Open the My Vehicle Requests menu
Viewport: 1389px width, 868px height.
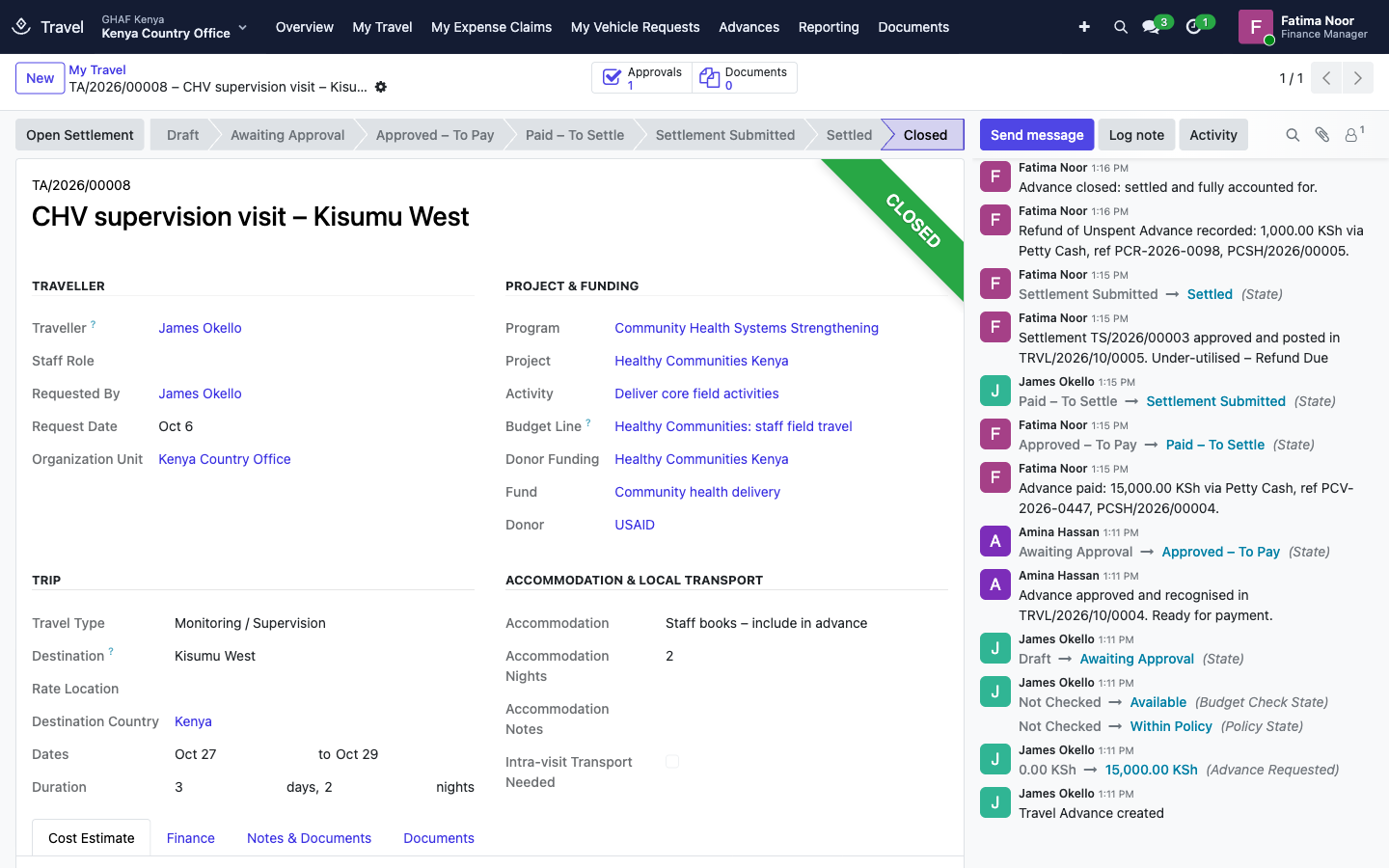pyautogui.click(x=636, y=27)
